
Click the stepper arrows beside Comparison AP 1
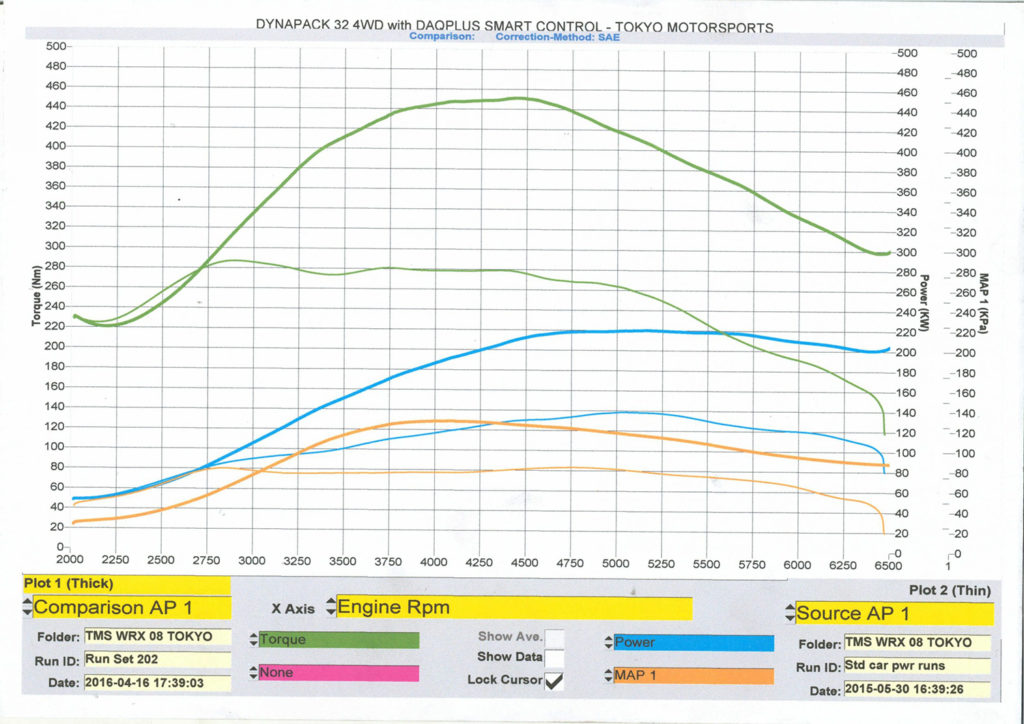tap(26, 607)
